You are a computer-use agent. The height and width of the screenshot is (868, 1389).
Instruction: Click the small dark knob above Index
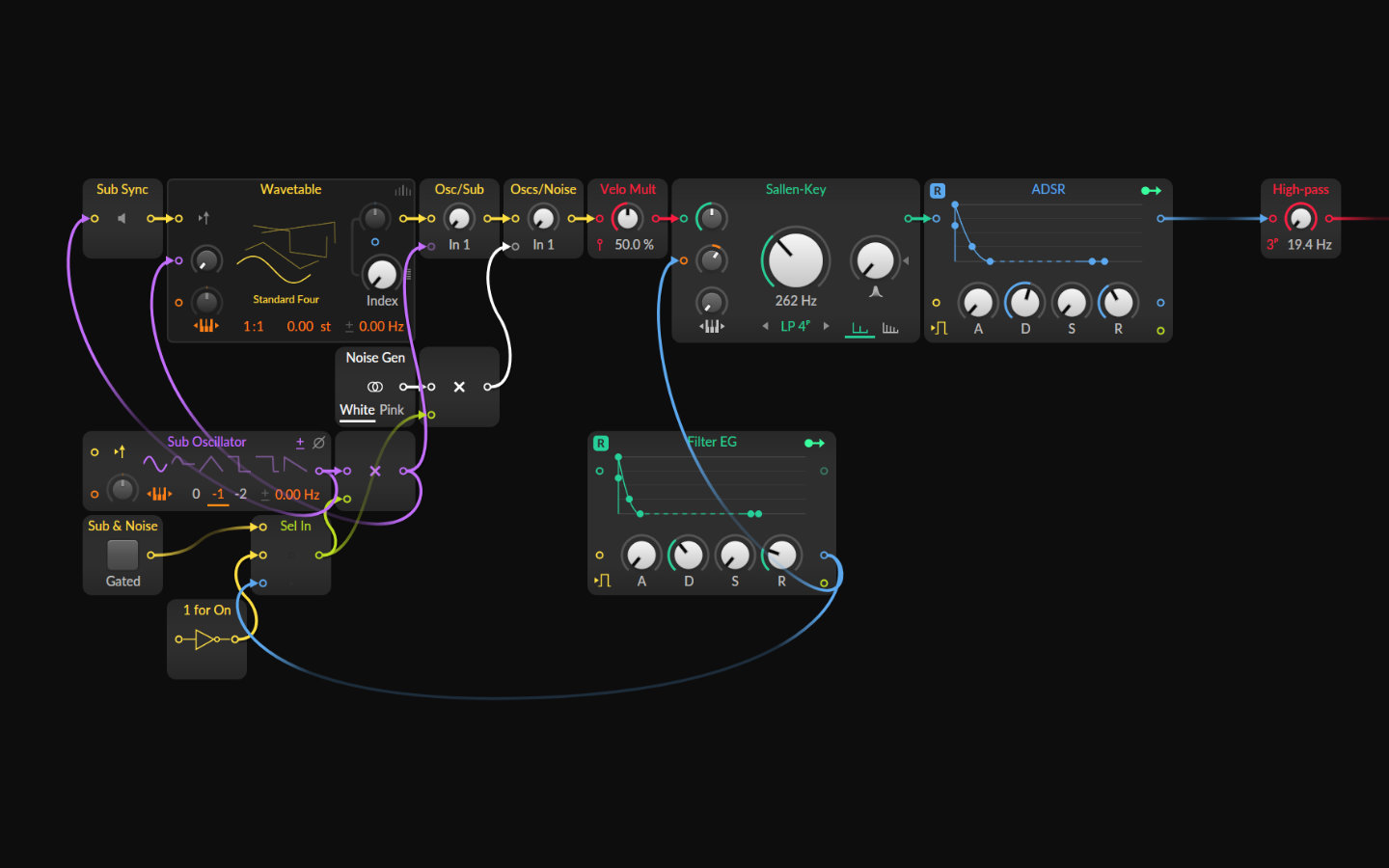click(x=374, y=218)
